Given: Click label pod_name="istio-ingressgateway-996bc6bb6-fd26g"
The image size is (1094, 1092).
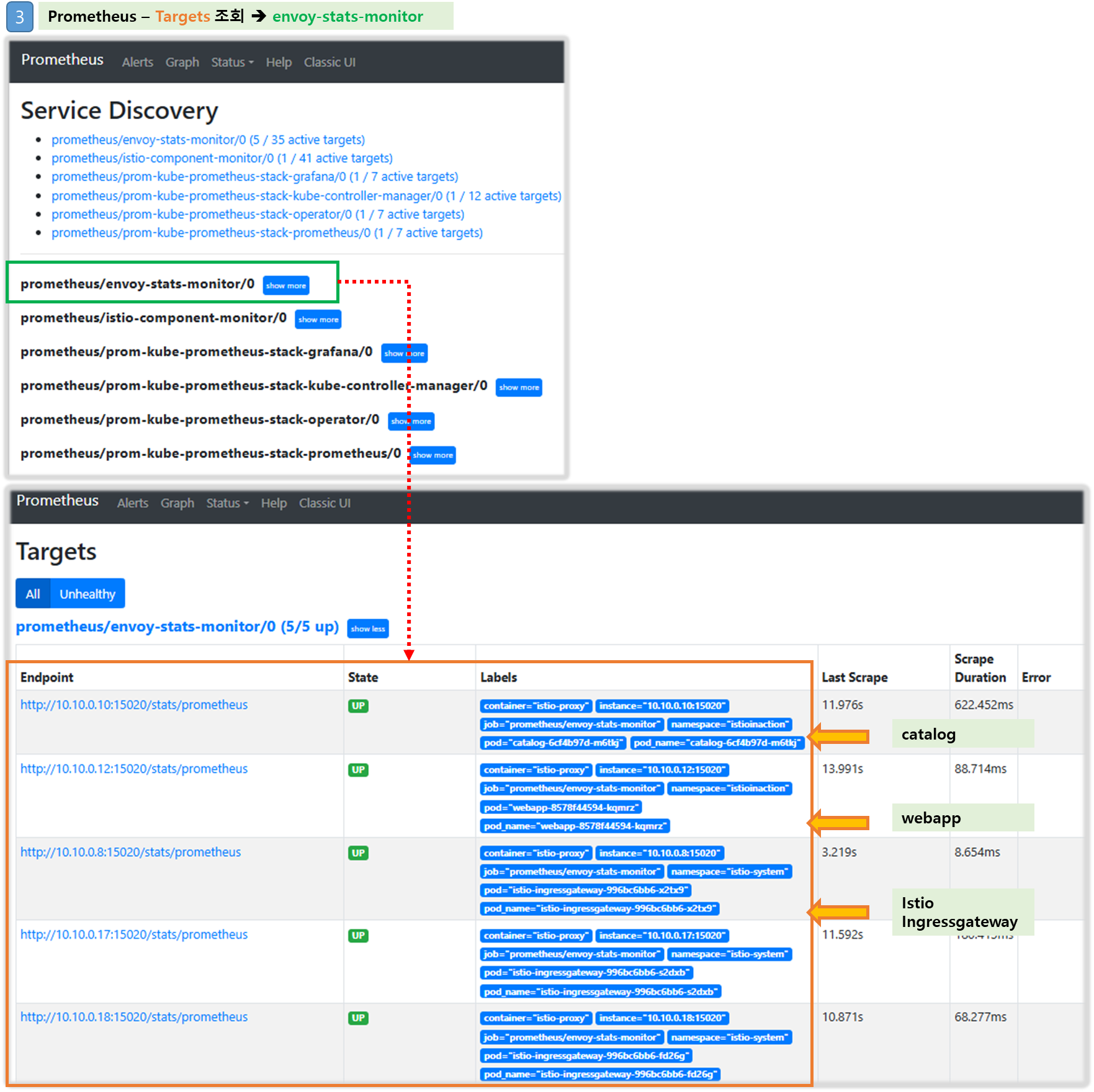Looking at the screenshot, I should (600, 1074).
